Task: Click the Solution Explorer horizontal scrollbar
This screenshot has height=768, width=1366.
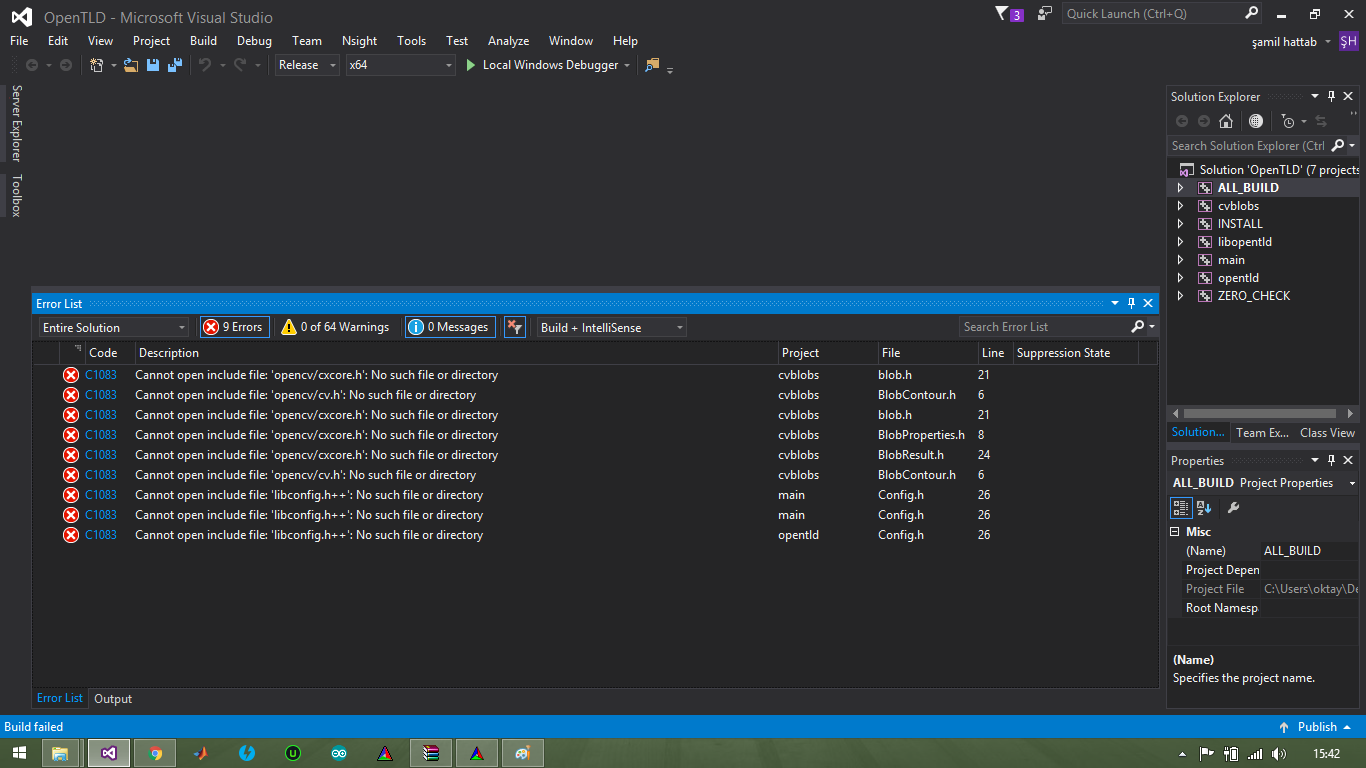Action: click(x=1260, y=413)
